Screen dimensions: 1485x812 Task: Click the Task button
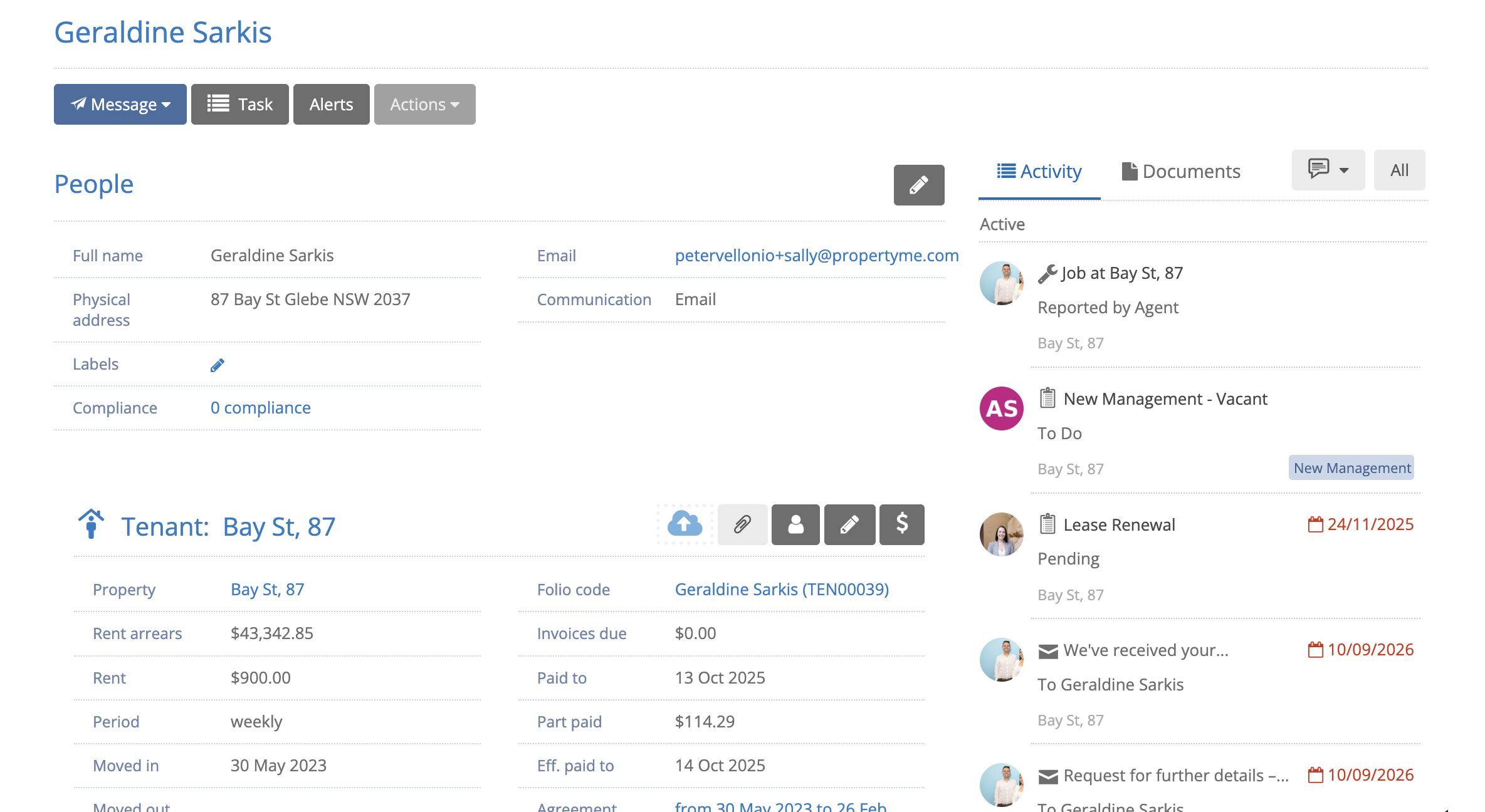click(240, 104)
